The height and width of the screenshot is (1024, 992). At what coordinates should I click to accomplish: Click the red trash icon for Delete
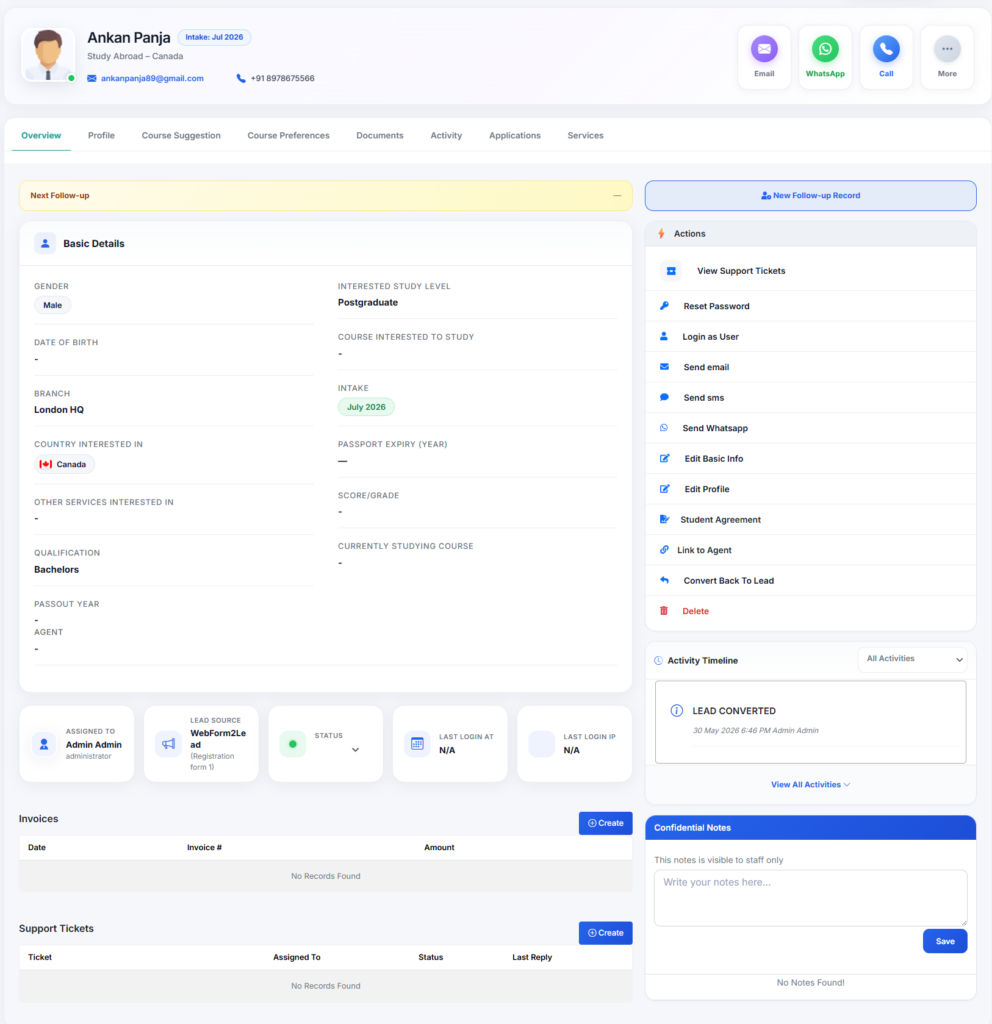click(x=664, y=611)
